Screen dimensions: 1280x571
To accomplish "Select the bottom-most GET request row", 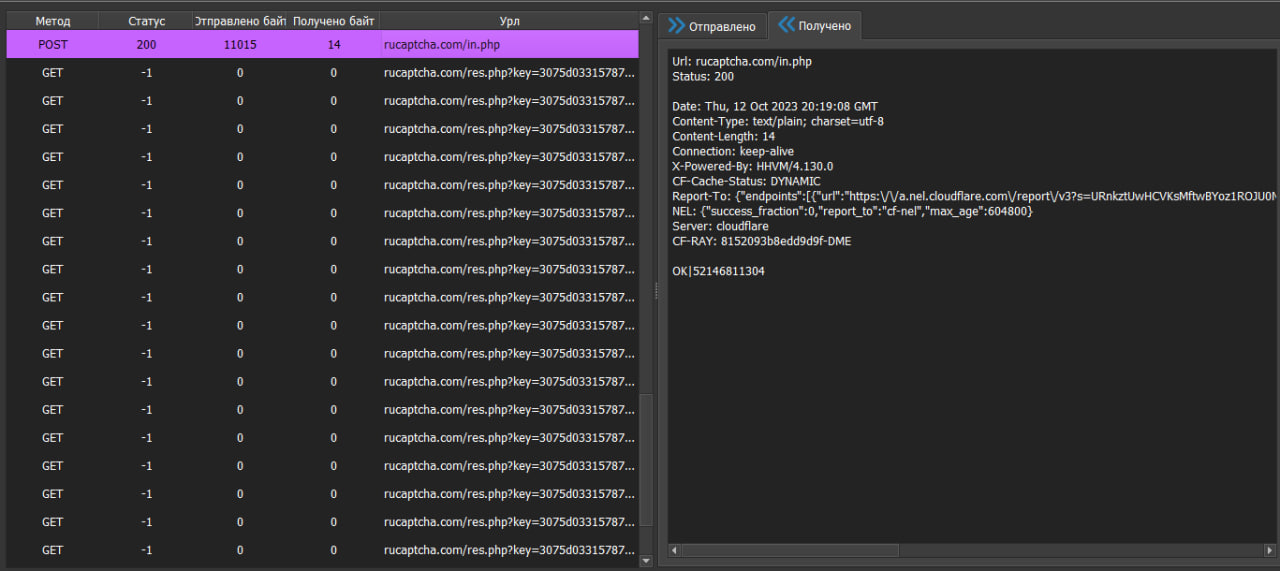I will click(x=320, y=550).
